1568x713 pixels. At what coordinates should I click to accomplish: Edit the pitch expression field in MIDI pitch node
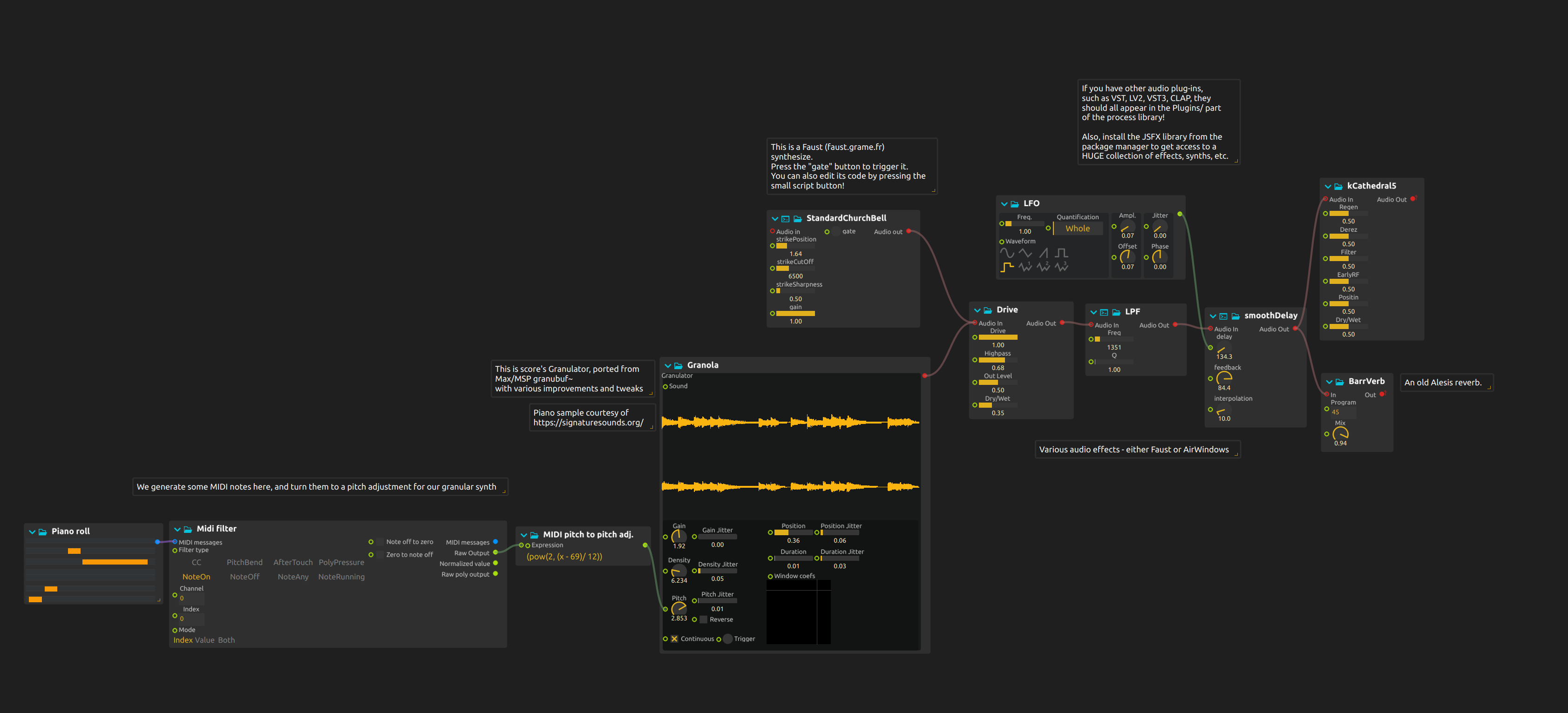(564, 557)
